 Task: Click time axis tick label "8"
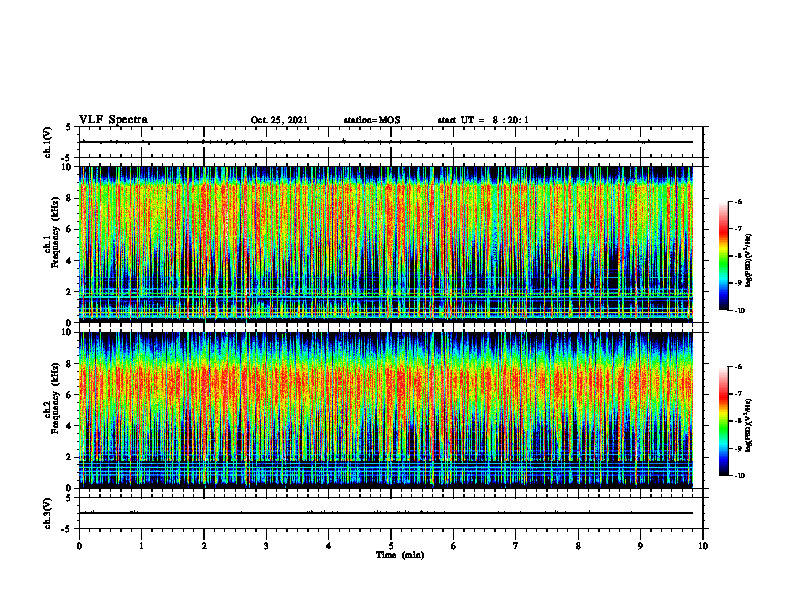click(x=578, y=546)
